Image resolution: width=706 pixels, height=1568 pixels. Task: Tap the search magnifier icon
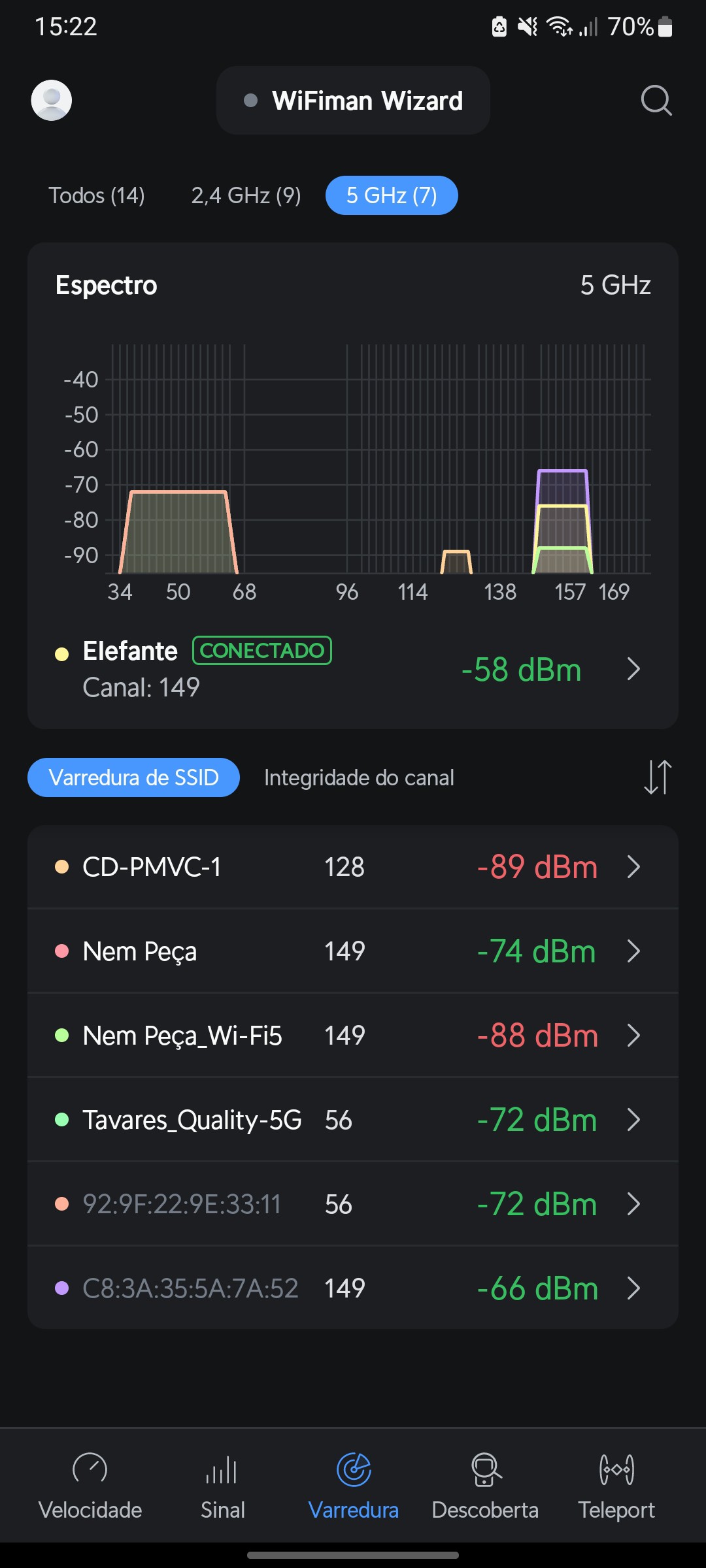(656, 100)
